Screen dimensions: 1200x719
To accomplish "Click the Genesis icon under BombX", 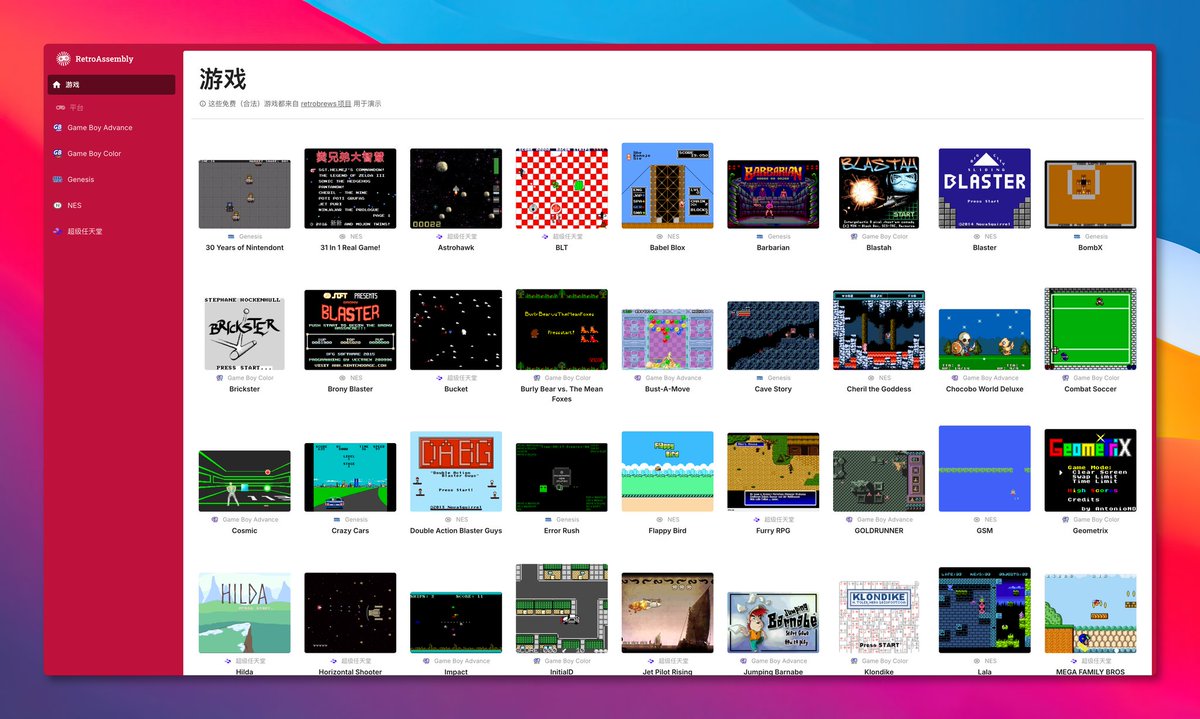I will point(1077,237).
